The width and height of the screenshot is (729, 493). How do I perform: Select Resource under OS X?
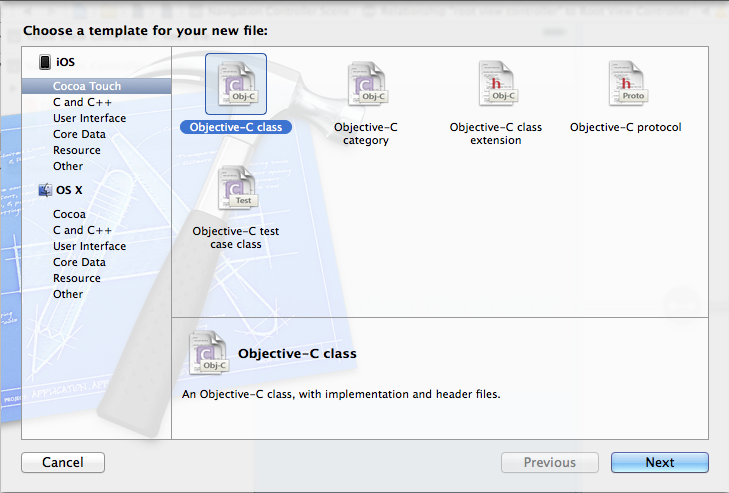[x=96, y=278]
